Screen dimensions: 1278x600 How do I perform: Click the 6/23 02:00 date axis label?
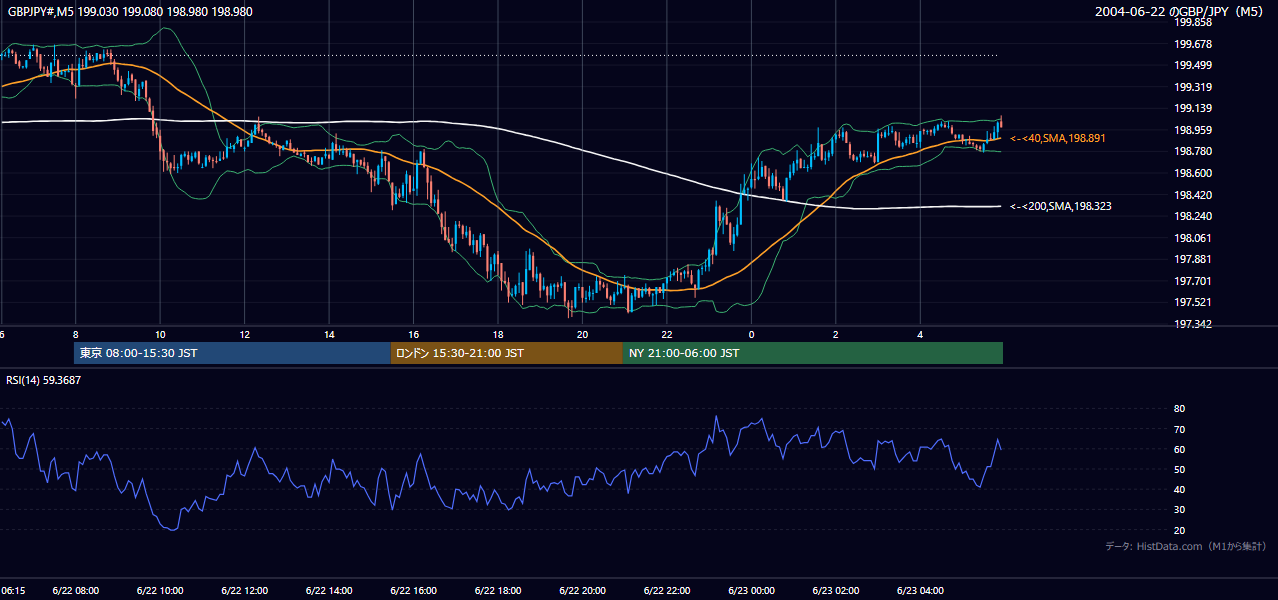836,591
